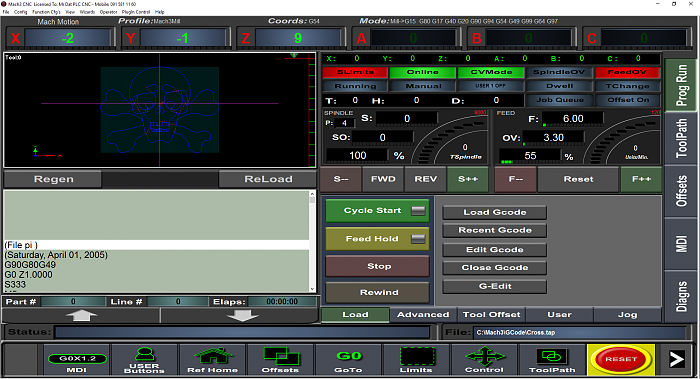Toggle Offset On
This screenshot has width=700, height=379.
coord(627,100)
